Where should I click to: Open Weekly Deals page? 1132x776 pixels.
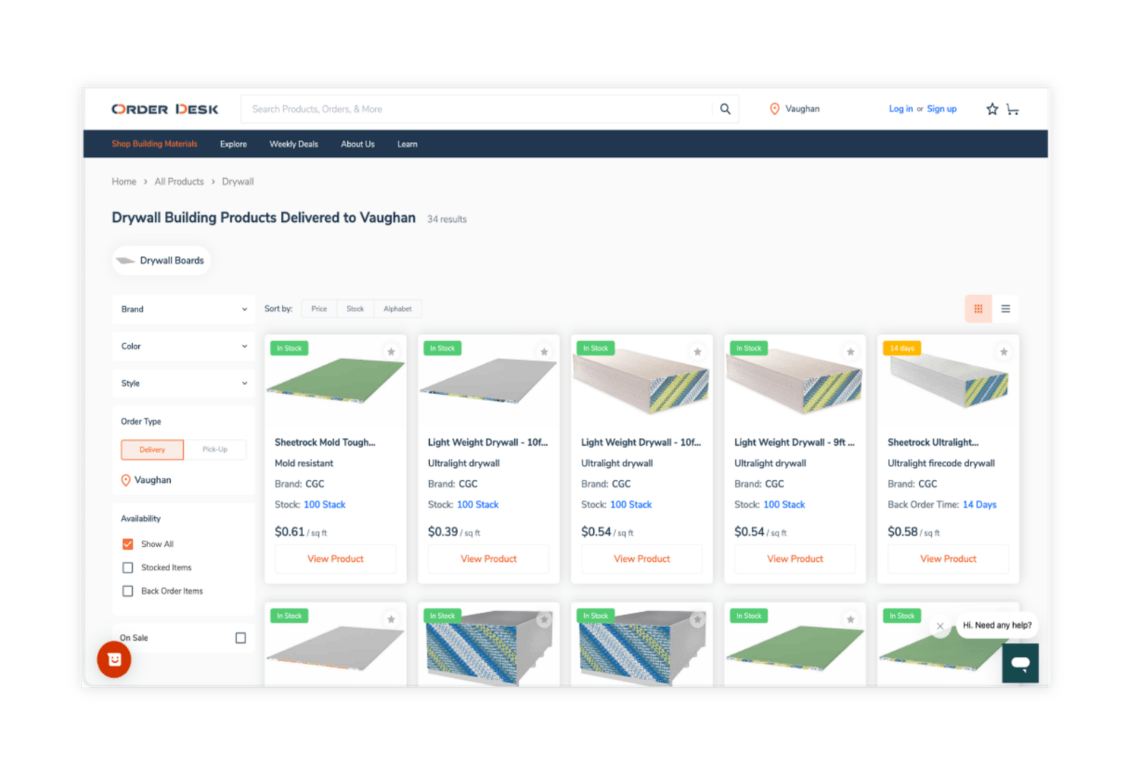294,144
